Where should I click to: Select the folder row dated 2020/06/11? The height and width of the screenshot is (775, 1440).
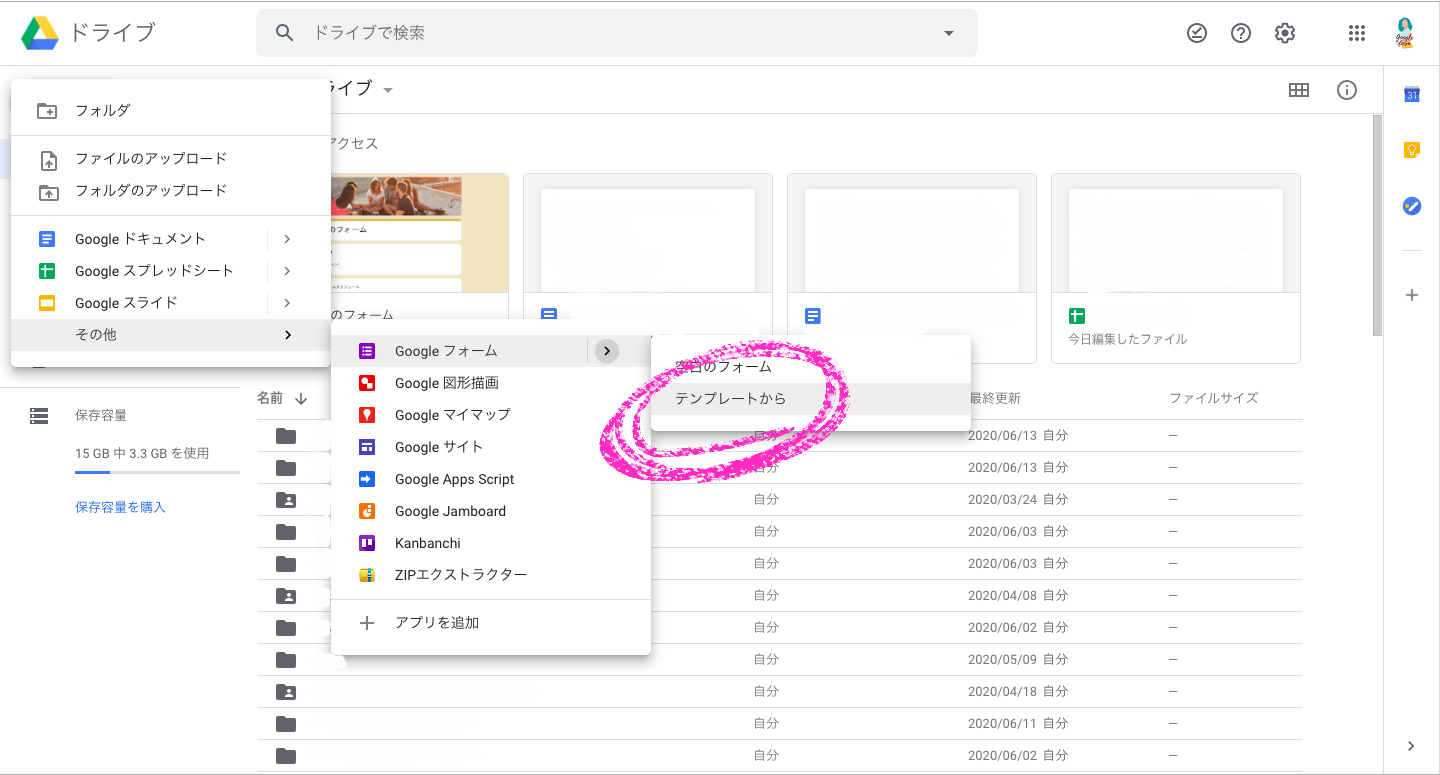[x=780, y=724]
